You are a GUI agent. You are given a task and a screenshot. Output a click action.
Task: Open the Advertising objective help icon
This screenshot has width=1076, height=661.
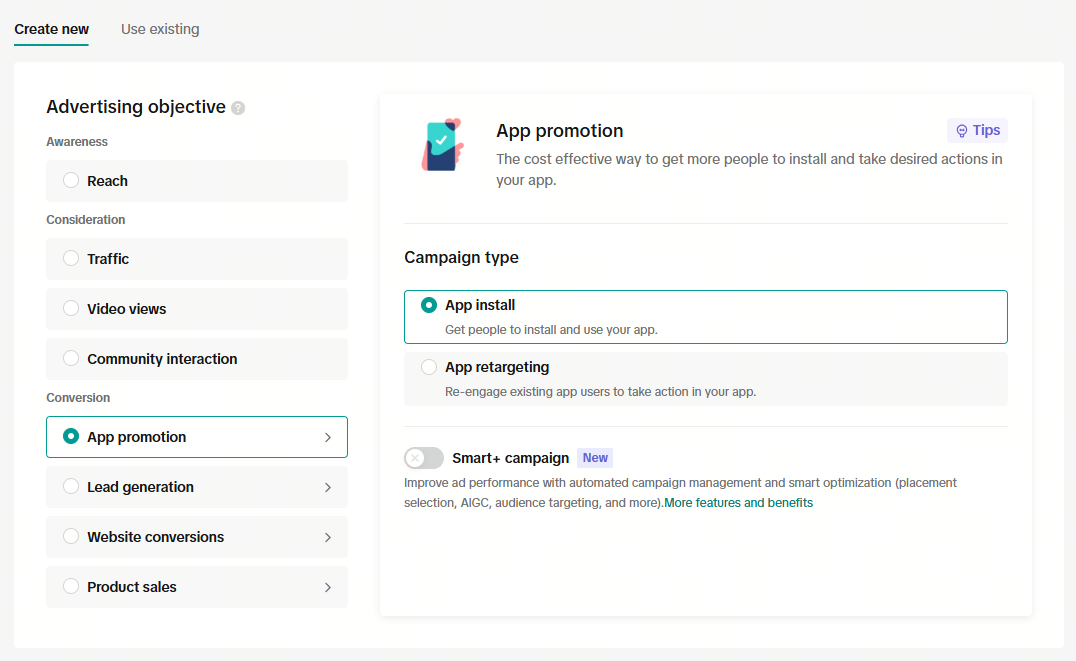[x=238, y=108]
